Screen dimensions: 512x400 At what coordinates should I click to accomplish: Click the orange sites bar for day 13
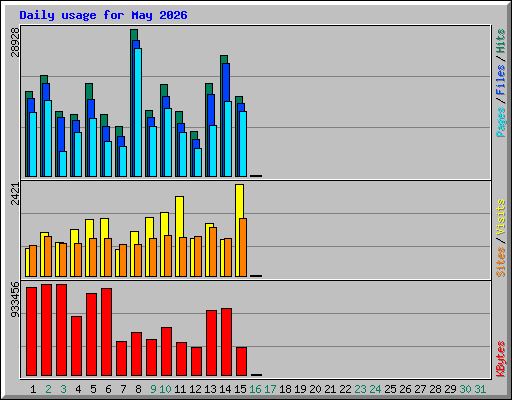(213, 252)
